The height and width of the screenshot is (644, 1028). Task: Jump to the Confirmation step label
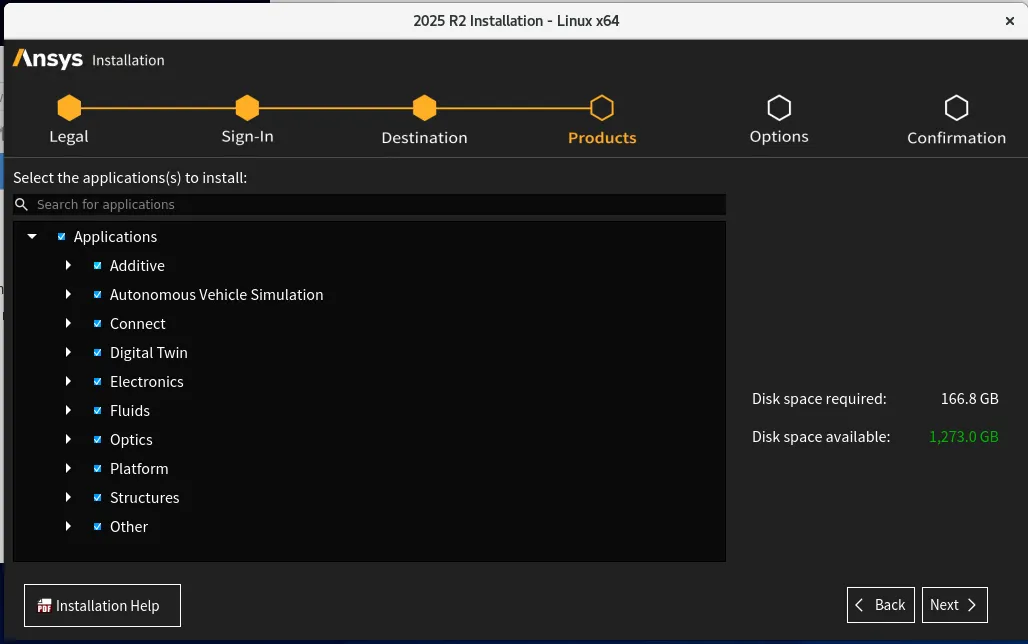click(x=957, y=138)
